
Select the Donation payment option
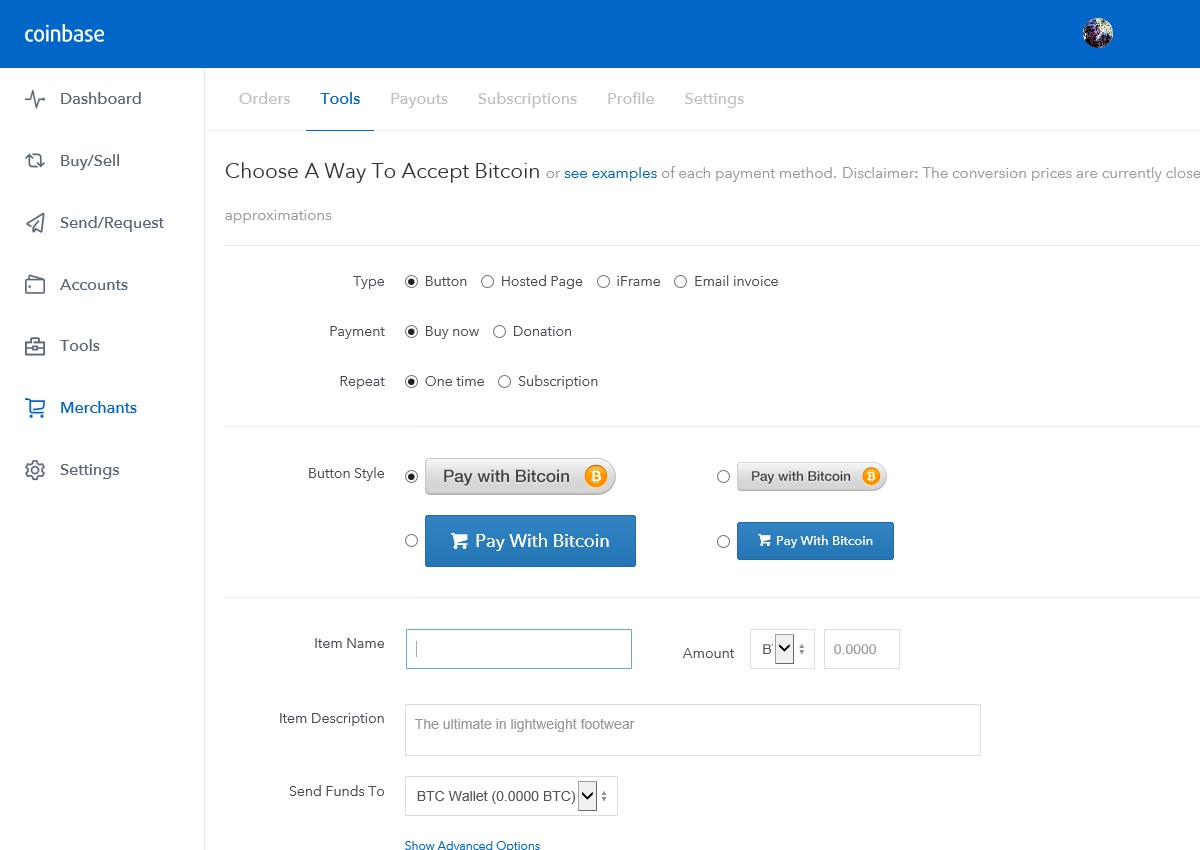[x=499, y=332]
